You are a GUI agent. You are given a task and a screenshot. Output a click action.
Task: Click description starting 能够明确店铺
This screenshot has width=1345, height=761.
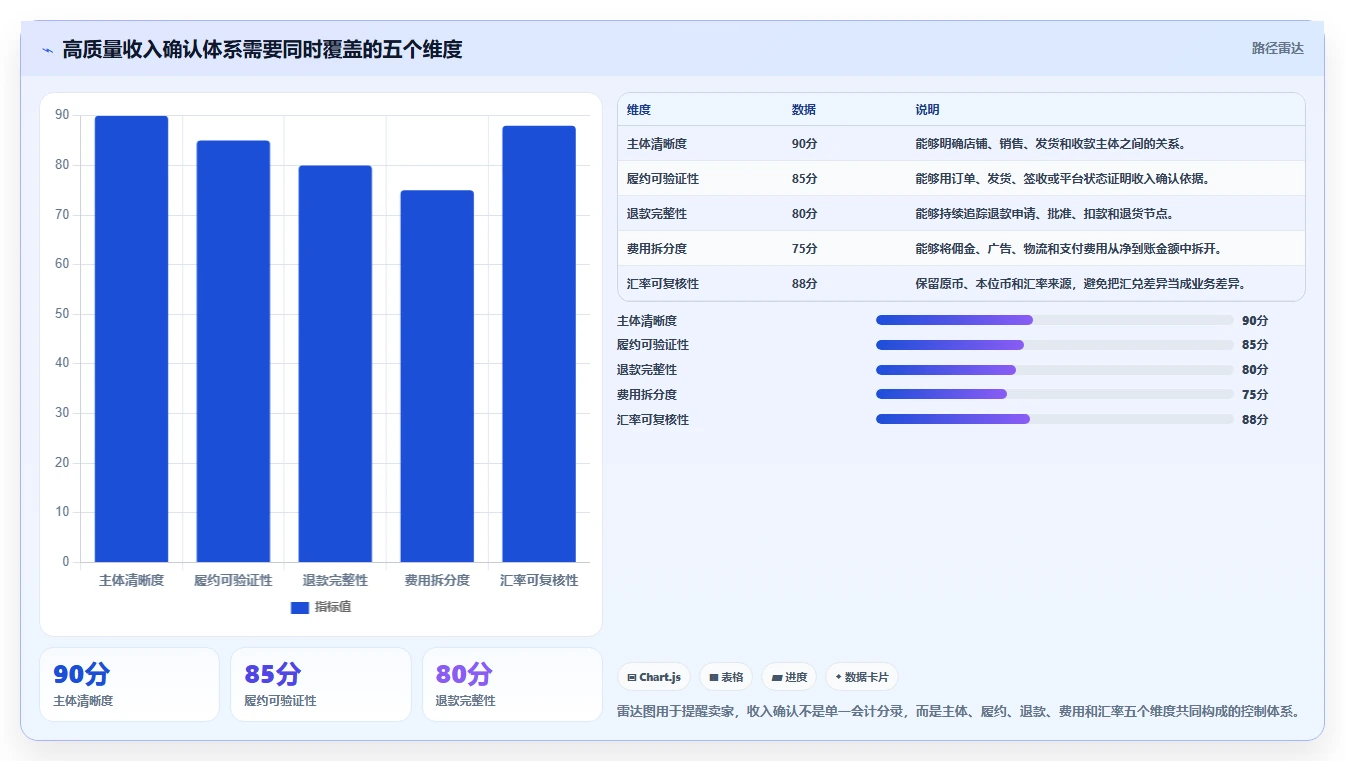pyautogui.click(x=1051, y=144)
